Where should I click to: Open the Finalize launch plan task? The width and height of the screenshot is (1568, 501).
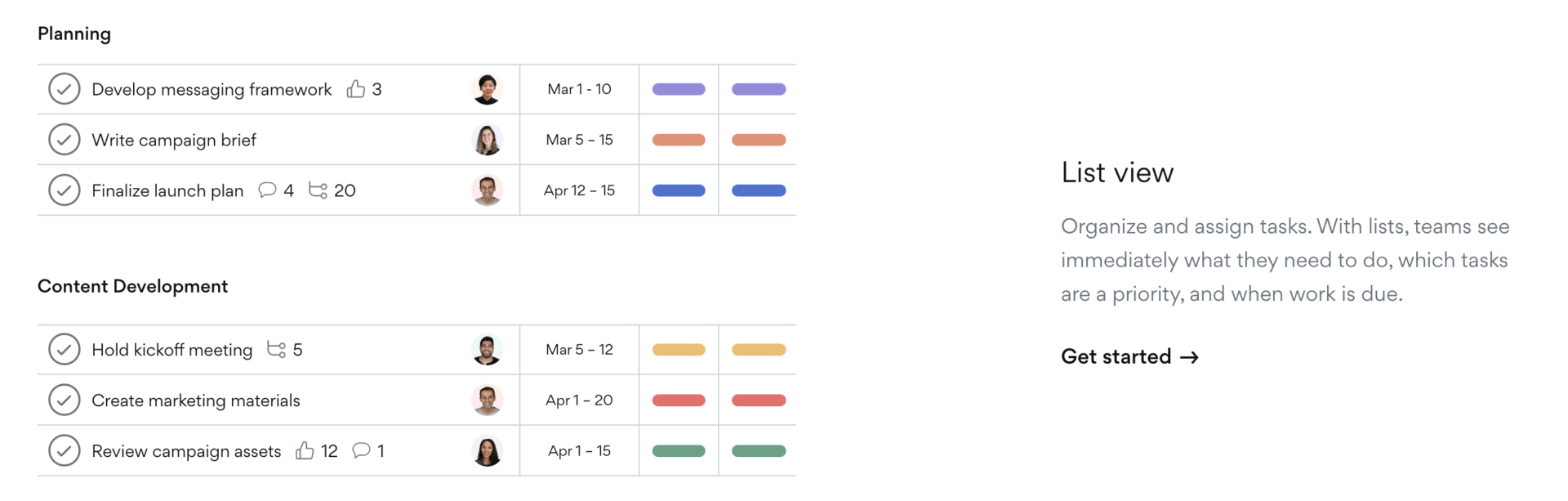[167, 190]
